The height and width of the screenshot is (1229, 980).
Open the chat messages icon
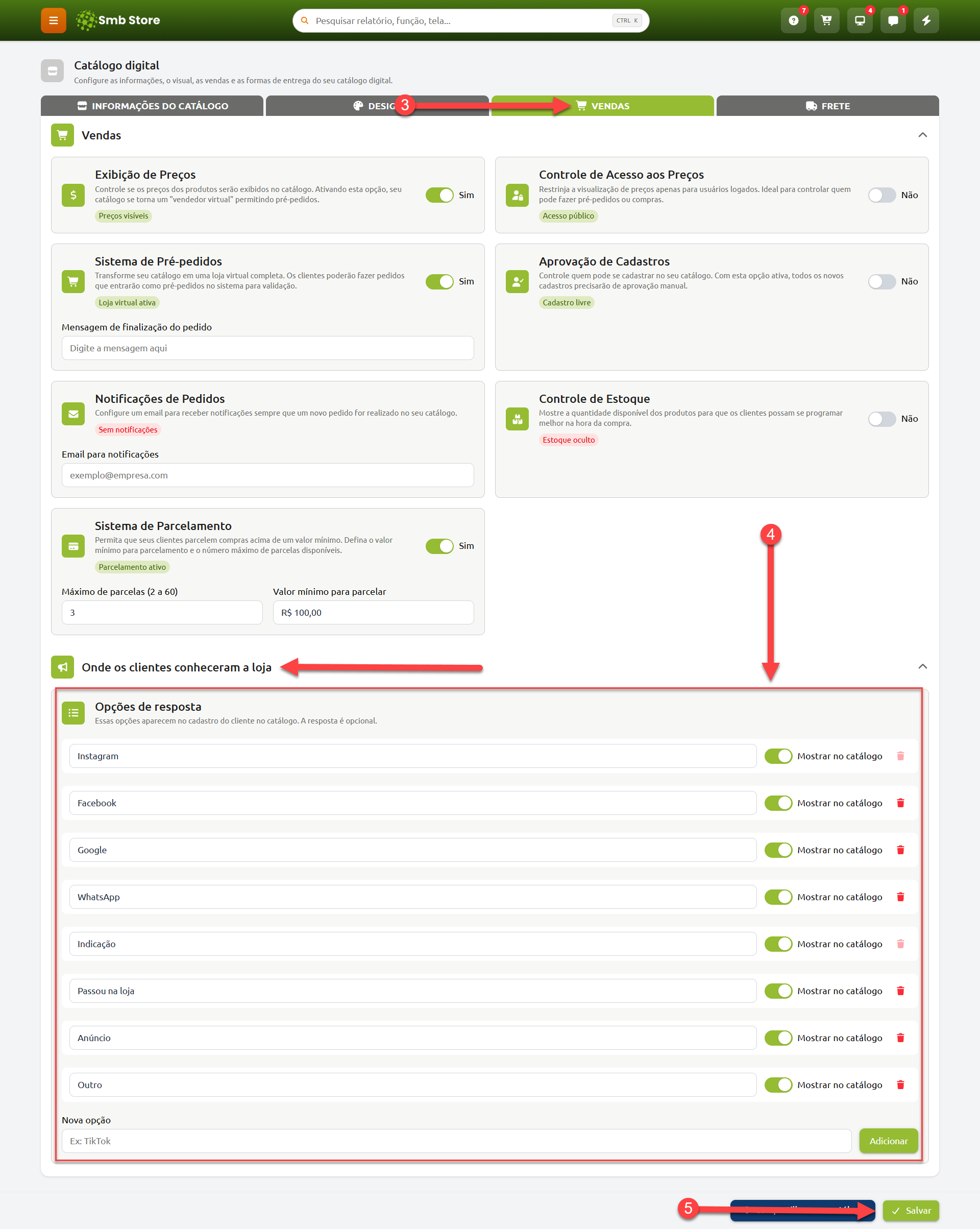pos(893,20)
